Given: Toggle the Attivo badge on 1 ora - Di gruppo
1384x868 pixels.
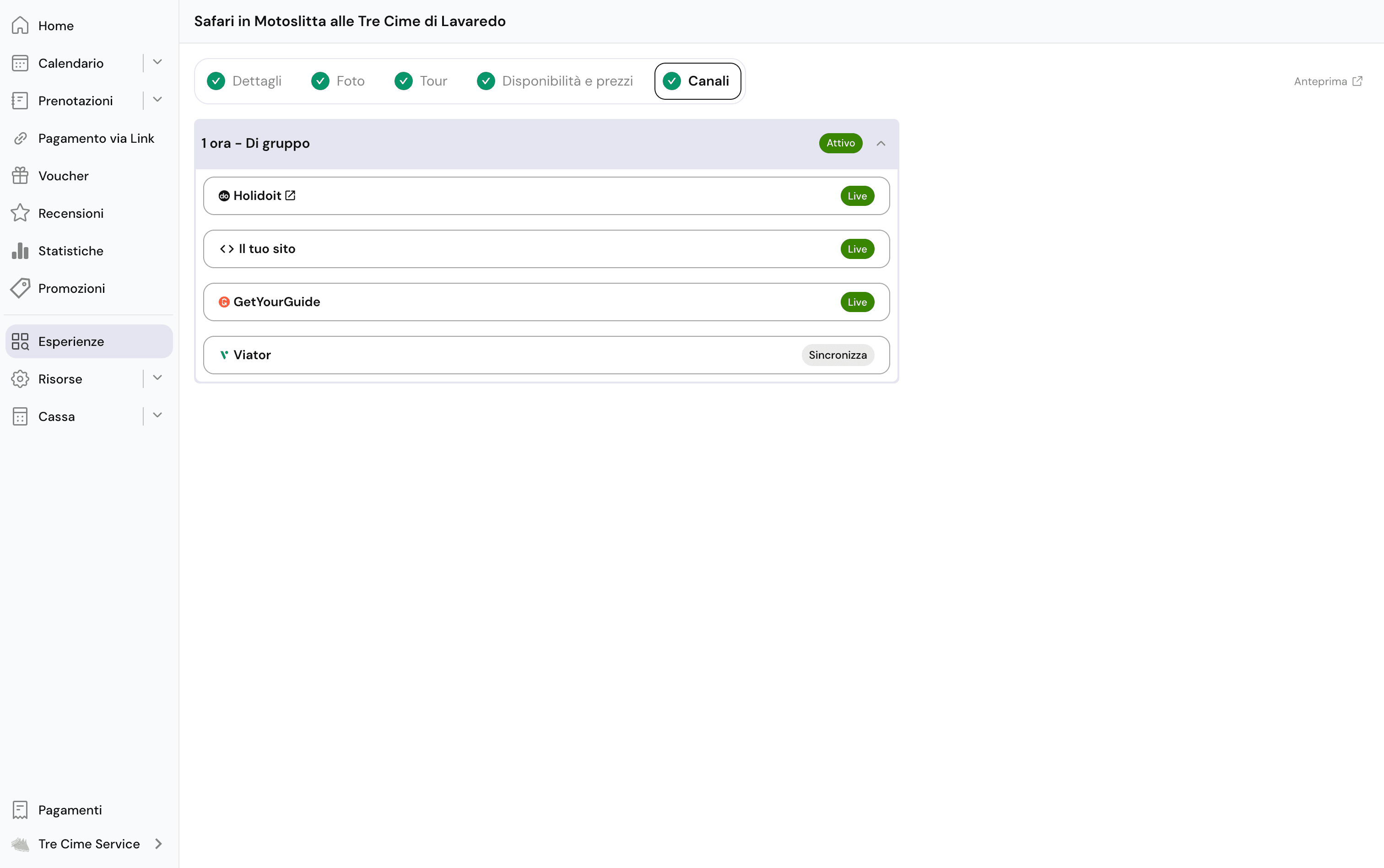Looking at the screenshot, I should [x=840, y=143].
